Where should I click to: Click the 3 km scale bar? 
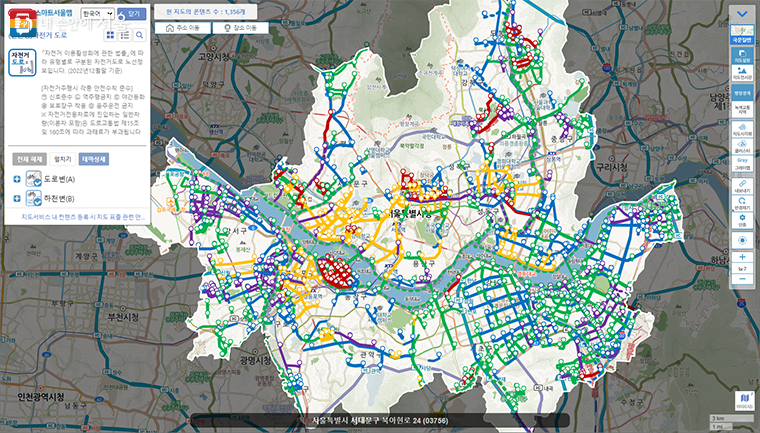(731, 418)
